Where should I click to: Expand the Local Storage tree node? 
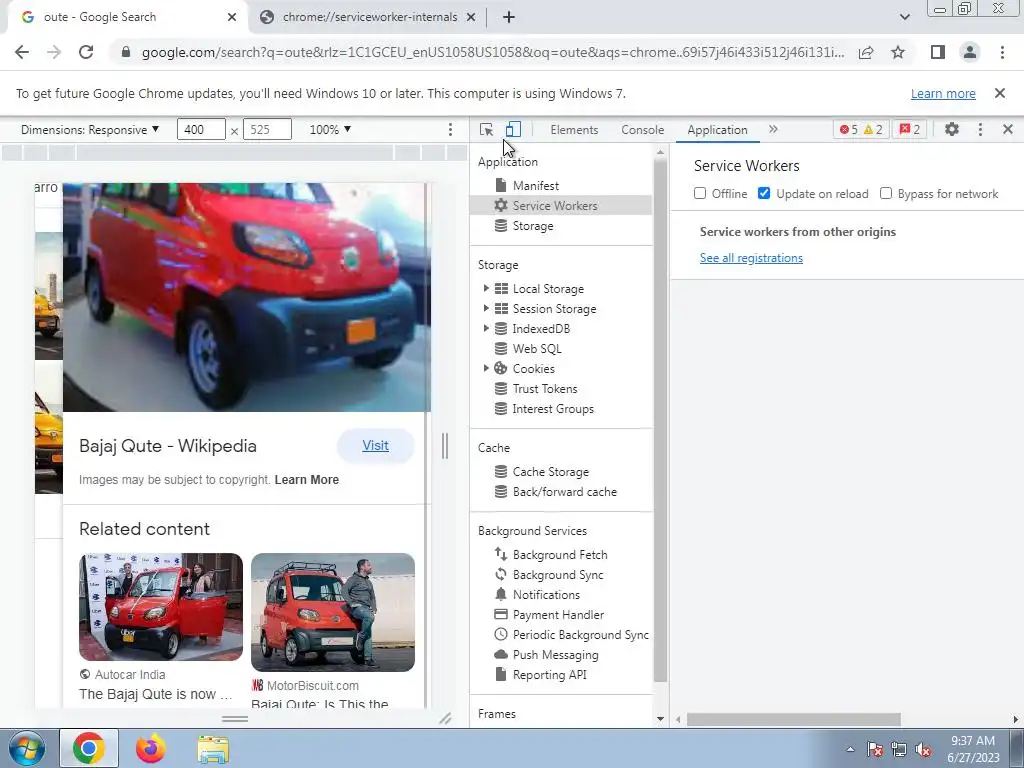click(x=486, y=288)
